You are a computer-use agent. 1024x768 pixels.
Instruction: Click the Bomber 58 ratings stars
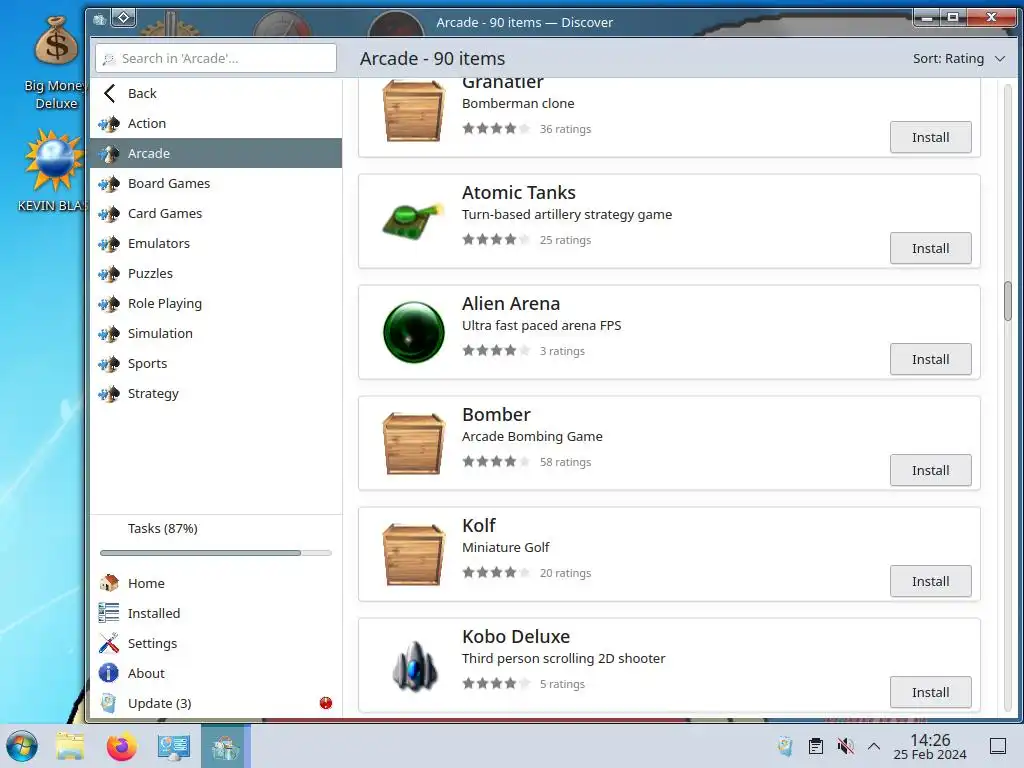(x=496, y=462)
